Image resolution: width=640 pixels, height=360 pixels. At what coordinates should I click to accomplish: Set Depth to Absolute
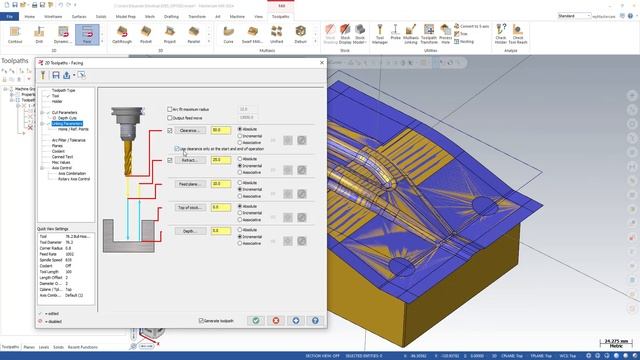(240, 230)
